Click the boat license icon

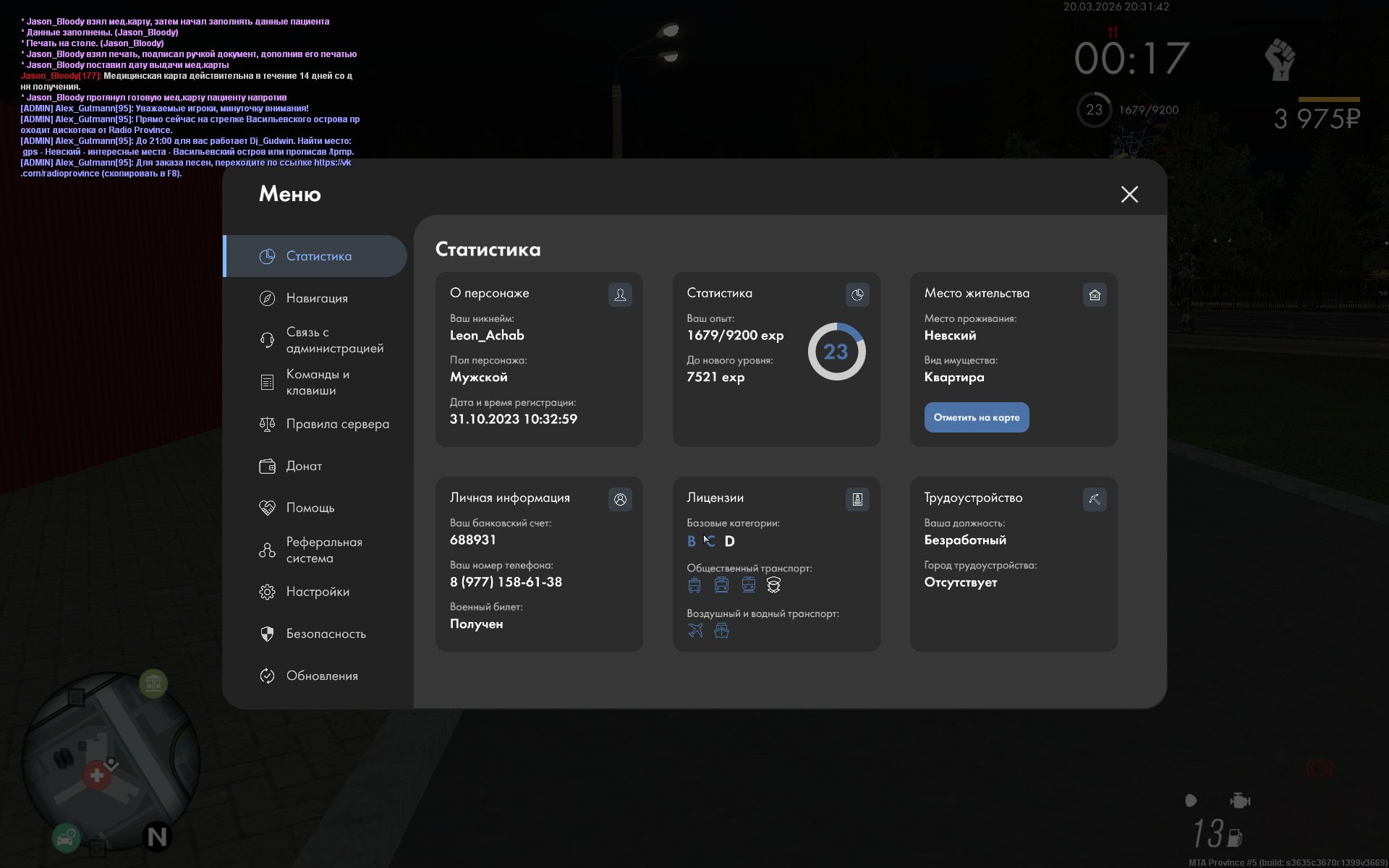(x=721, y=630)
